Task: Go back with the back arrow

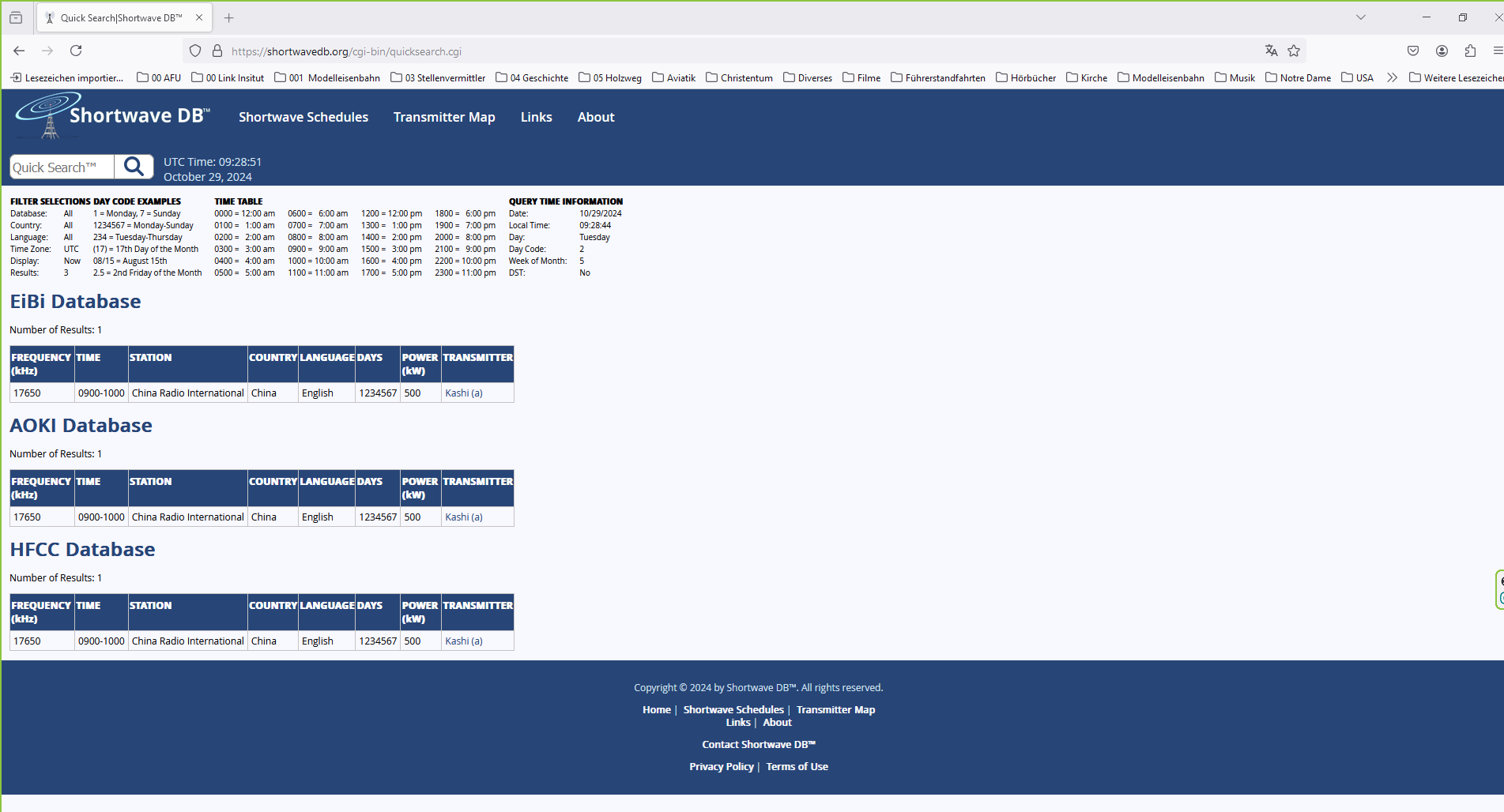Action: click(x=19, y=51)
